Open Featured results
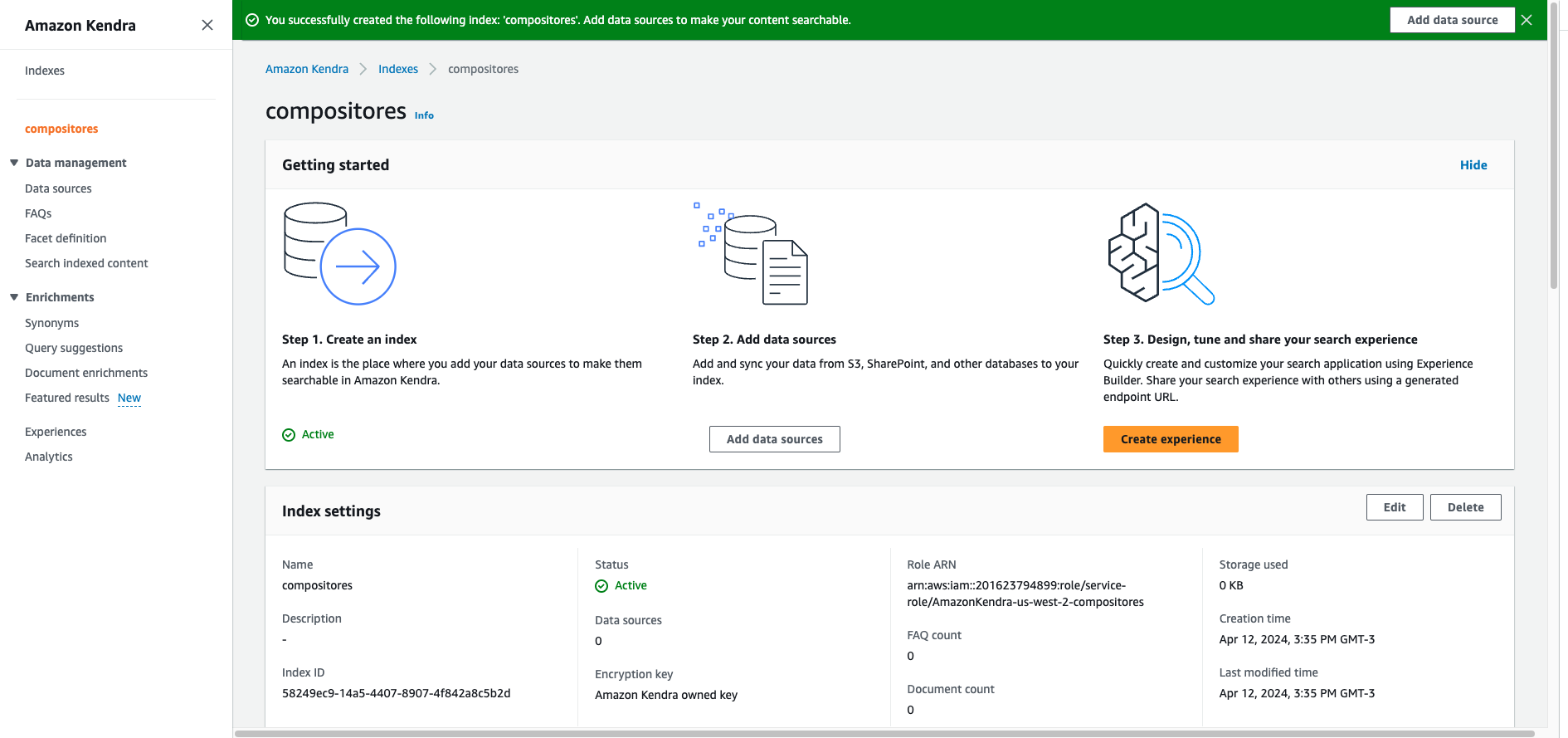 coord(67,398)
